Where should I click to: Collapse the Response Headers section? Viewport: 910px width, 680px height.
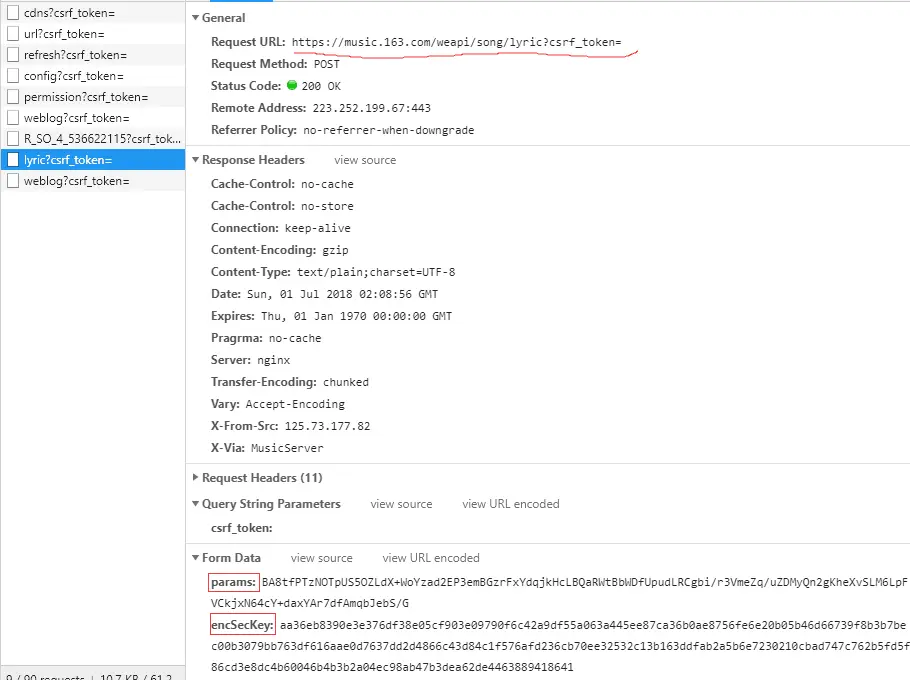click(196, 160)
